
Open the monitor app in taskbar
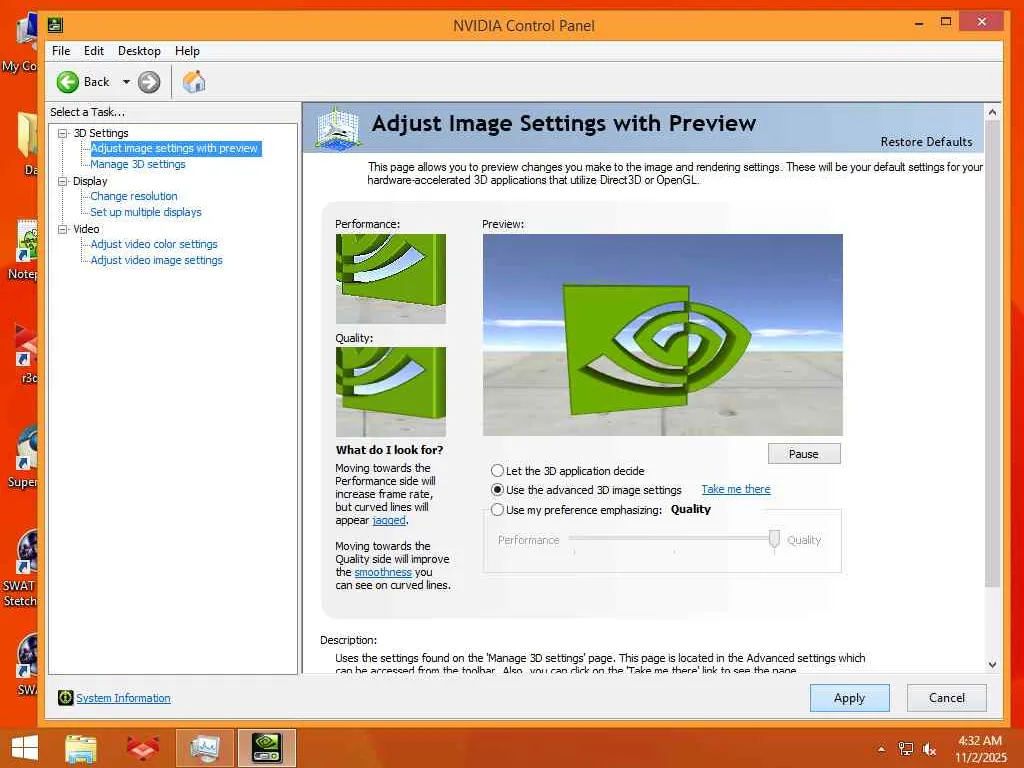coord(204,748)
